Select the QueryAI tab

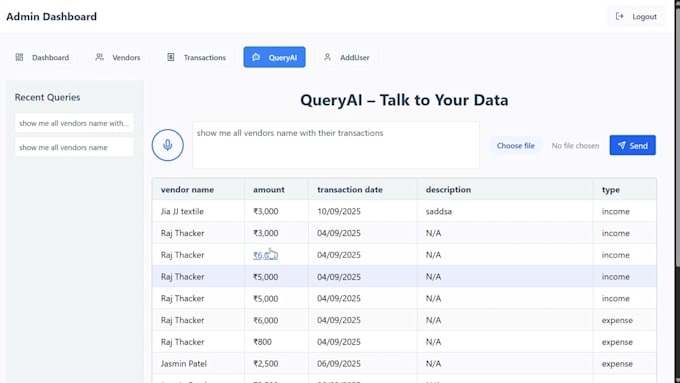[x=274, y=57]
